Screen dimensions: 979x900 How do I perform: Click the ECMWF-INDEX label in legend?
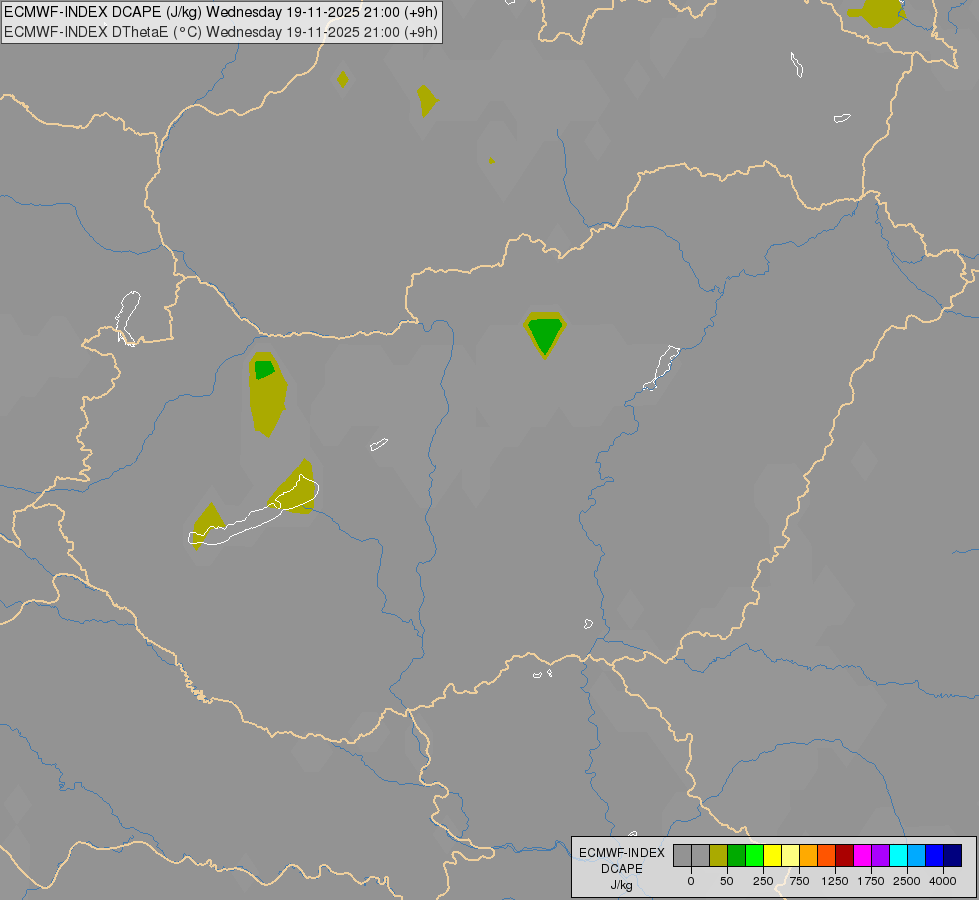click(622, 853)
